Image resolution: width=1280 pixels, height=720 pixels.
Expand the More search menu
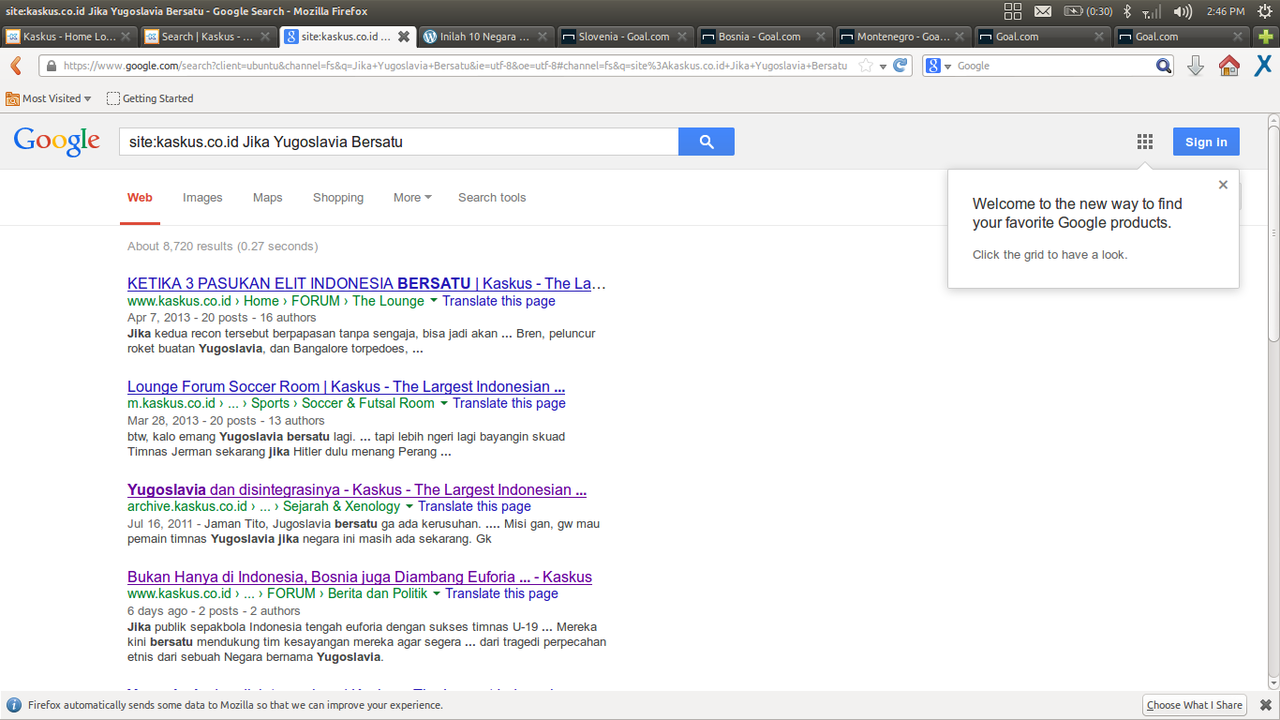click(412, 197)
